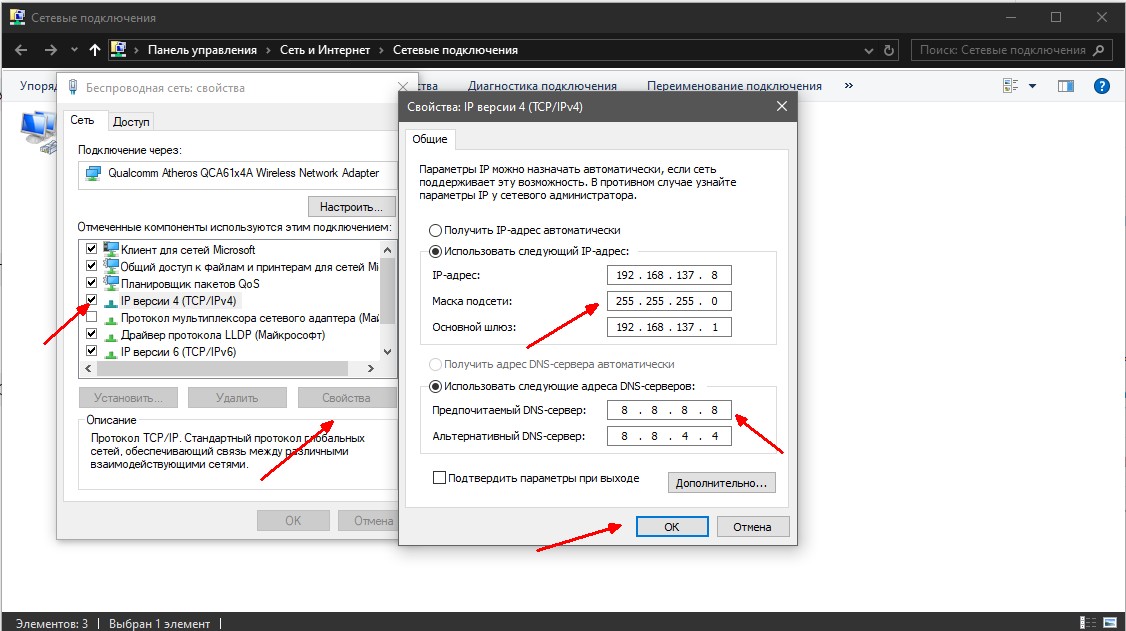Image resolution: width=1126 pixels, height=631 pixels.
Task: Select the network adapter icon in file list
Action: point(38,133)
